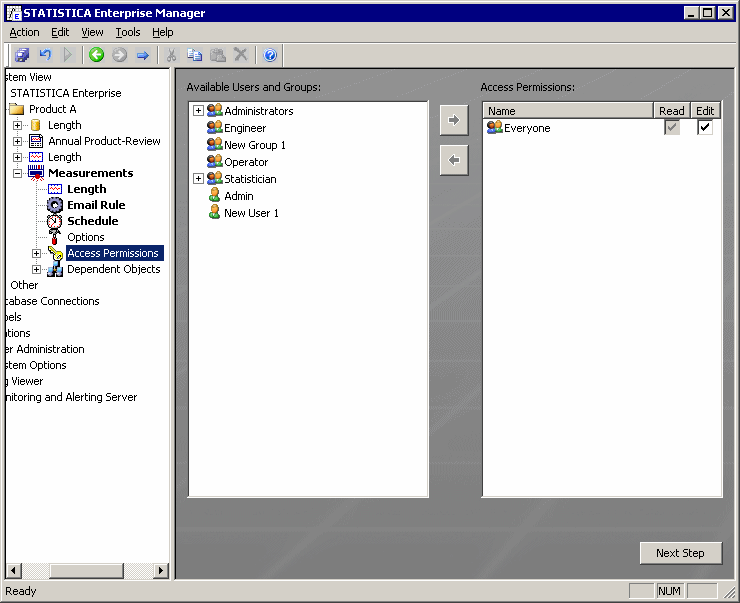Open the Action menu
The width and height of the screenshot is (740, 603).
(24, 32)
